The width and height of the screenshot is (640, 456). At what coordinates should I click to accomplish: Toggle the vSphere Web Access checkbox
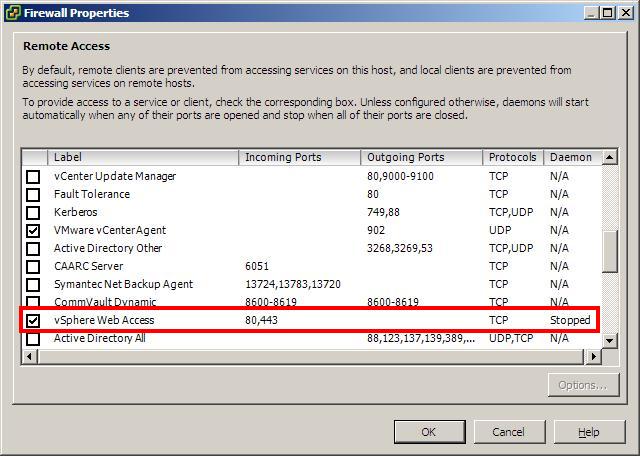tap(33, 321)
